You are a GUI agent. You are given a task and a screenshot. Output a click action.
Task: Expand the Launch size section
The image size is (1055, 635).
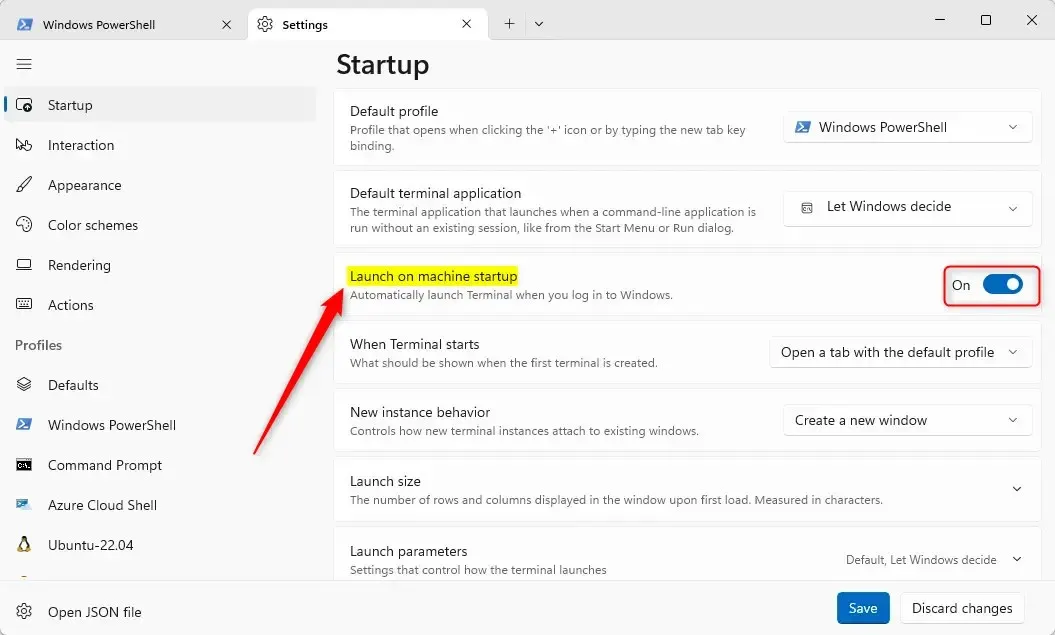(1017, 489)
